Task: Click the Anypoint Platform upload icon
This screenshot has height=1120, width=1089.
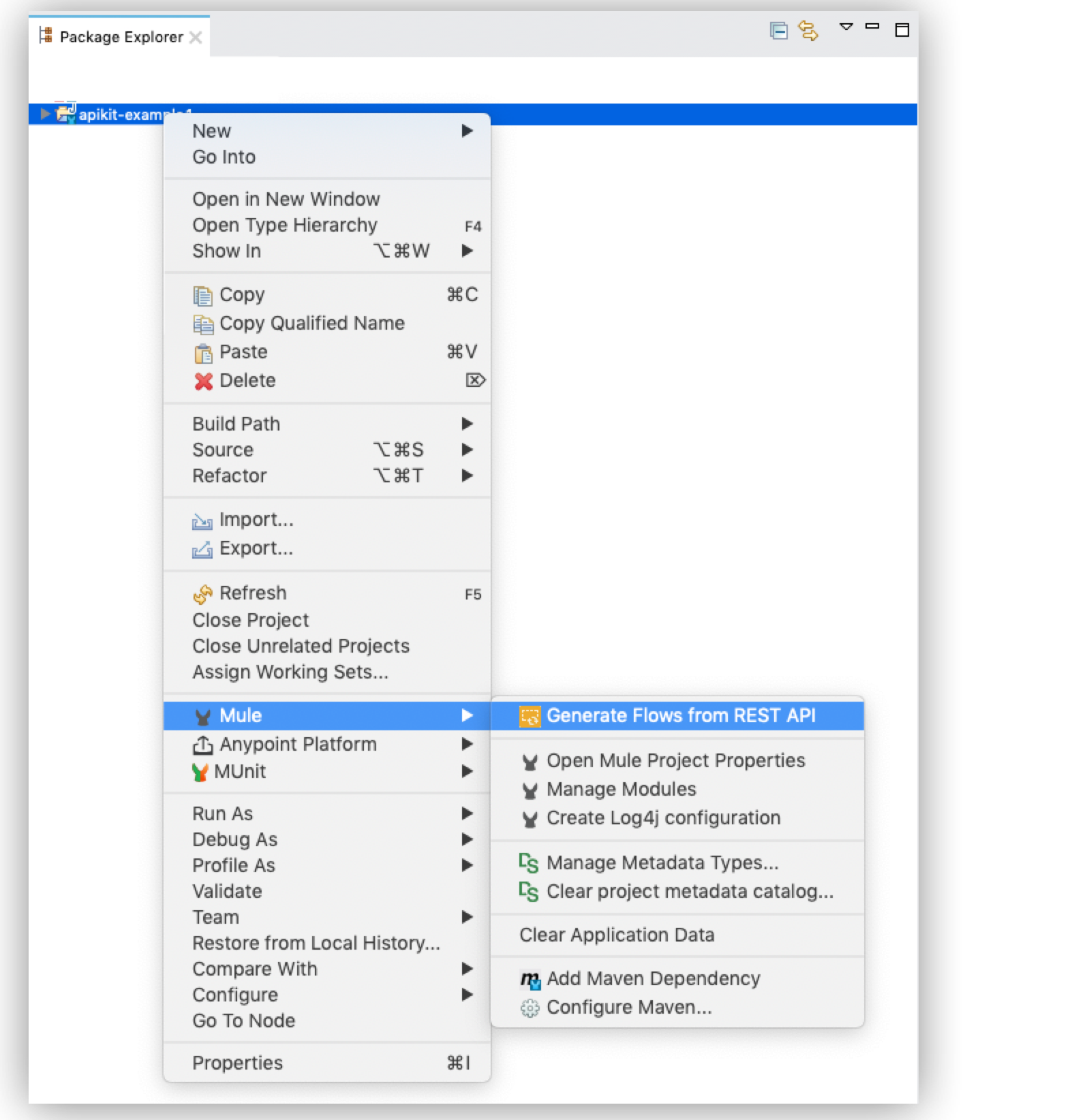Action: tap(202, 745)
